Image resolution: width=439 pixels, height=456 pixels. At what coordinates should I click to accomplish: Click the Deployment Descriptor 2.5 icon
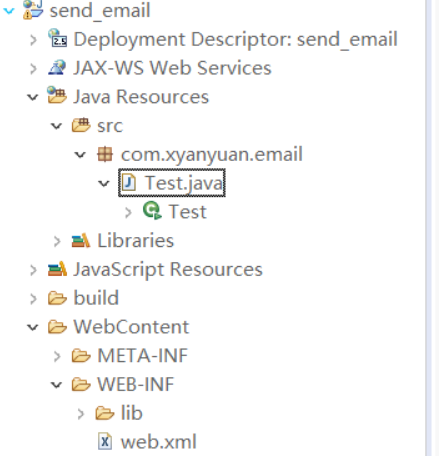coord(57,38)
